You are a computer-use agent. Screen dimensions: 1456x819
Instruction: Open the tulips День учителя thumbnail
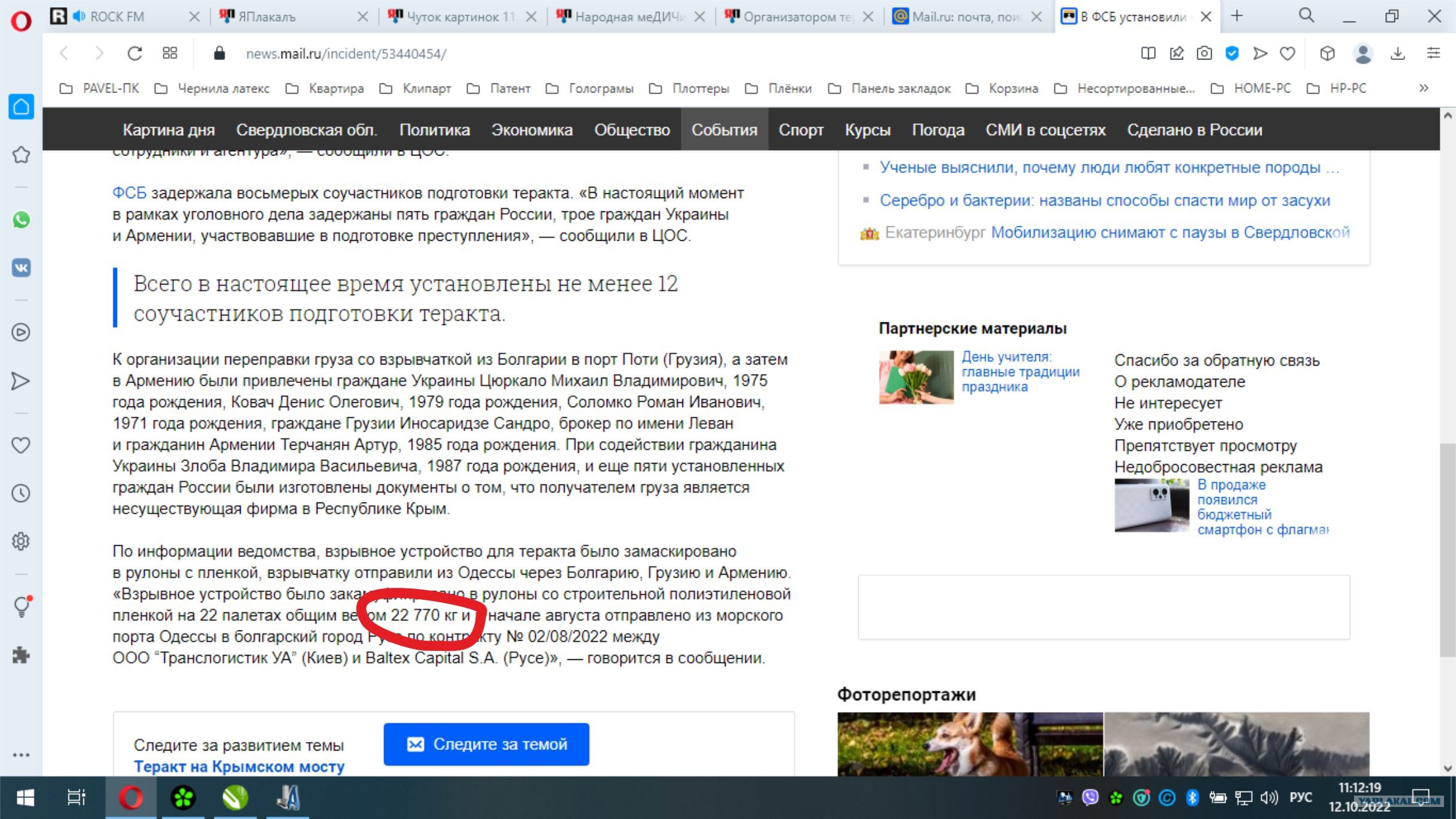[x=916, y=377]
